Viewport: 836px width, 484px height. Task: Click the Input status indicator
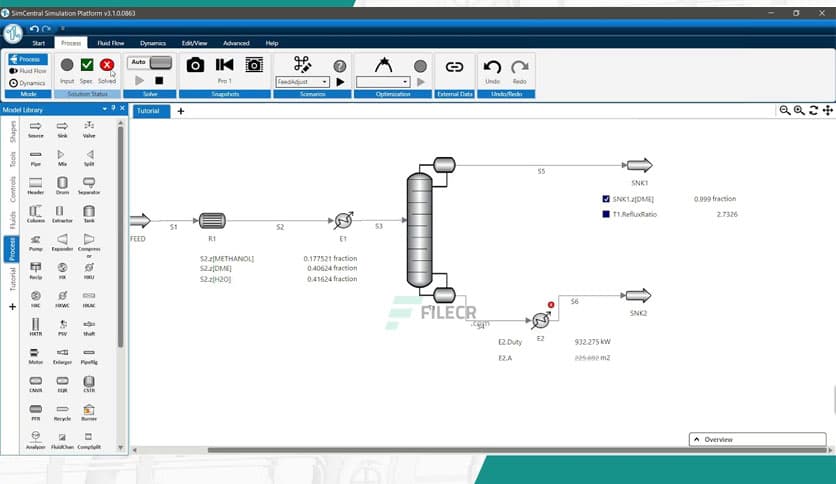pos(67,65)
